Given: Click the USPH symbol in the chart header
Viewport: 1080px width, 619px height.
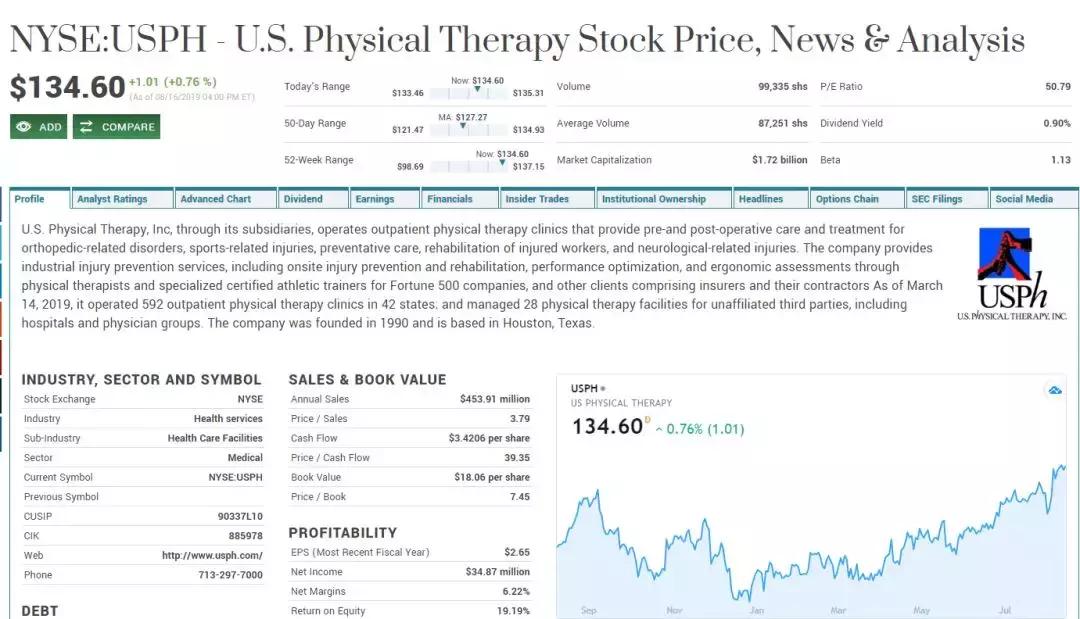Looking at the screenshot, I should coord(583,388).
